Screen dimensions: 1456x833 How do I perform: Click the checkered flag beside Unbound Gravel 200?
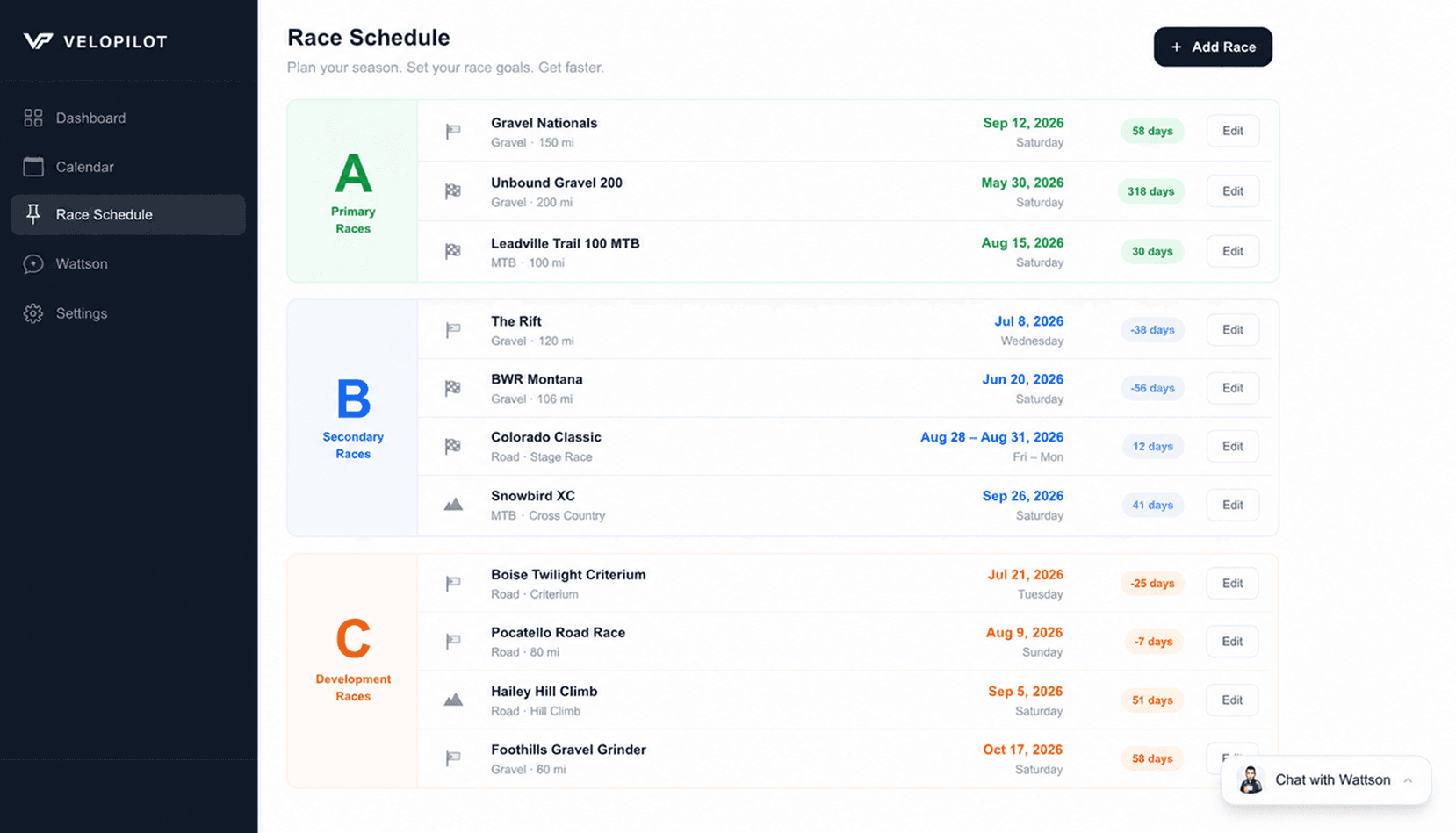[453, 191]
